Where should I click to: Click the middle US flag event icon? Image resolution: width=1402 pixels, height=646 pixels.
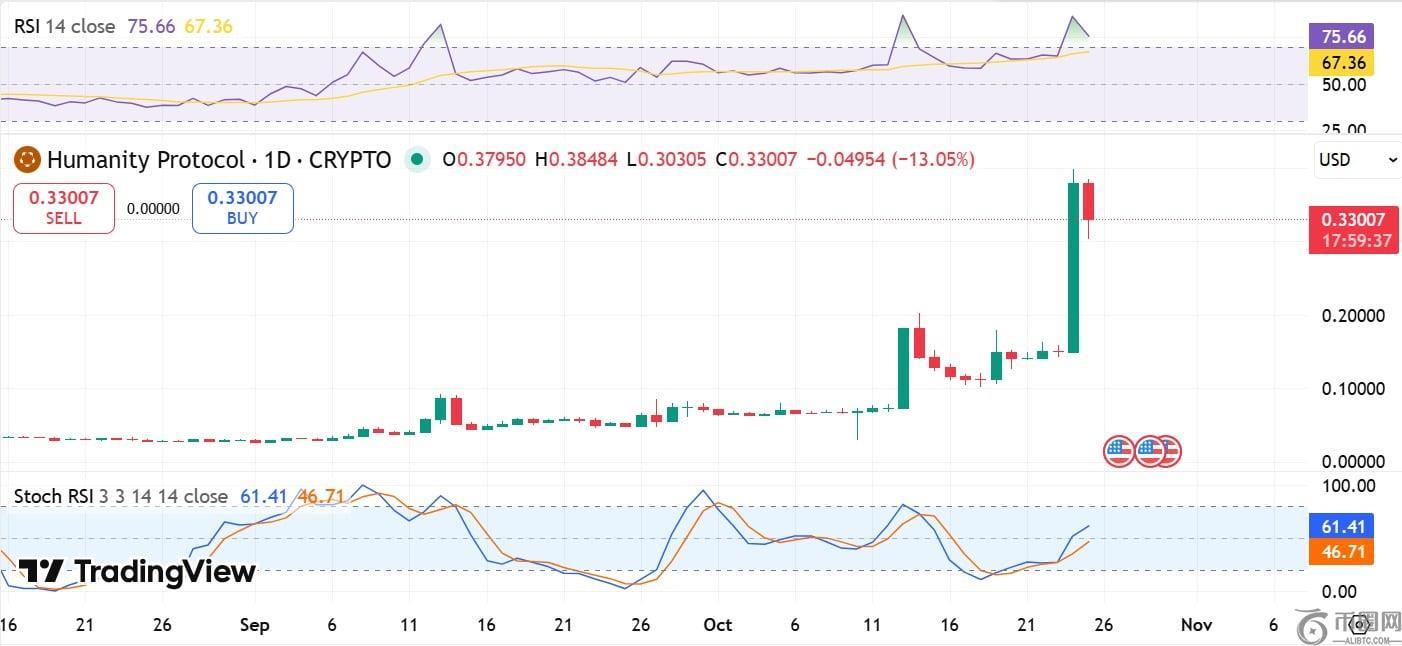click(x=1147, y=452)
